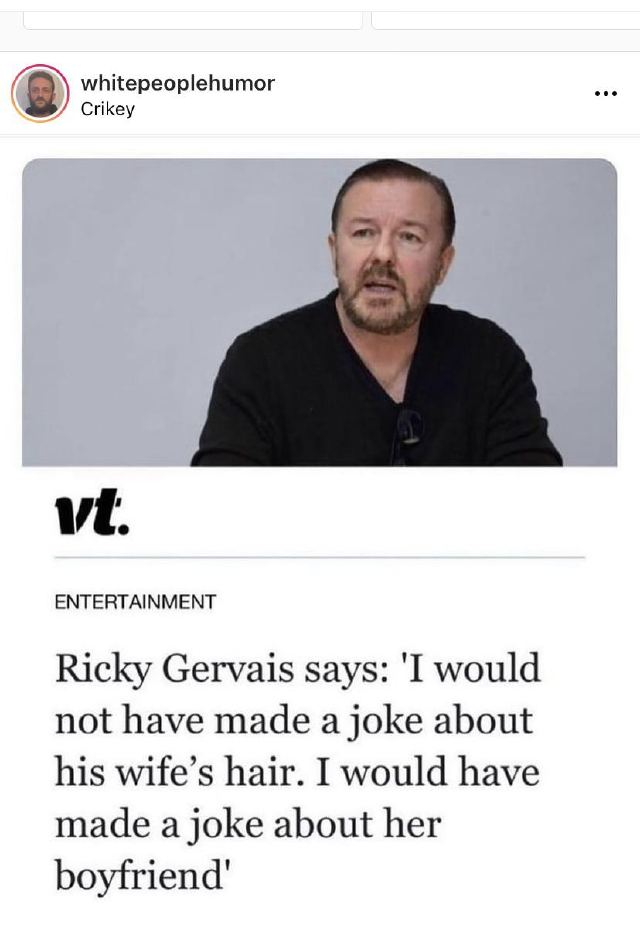Tap the top-right partial card above post

(505, 20)
